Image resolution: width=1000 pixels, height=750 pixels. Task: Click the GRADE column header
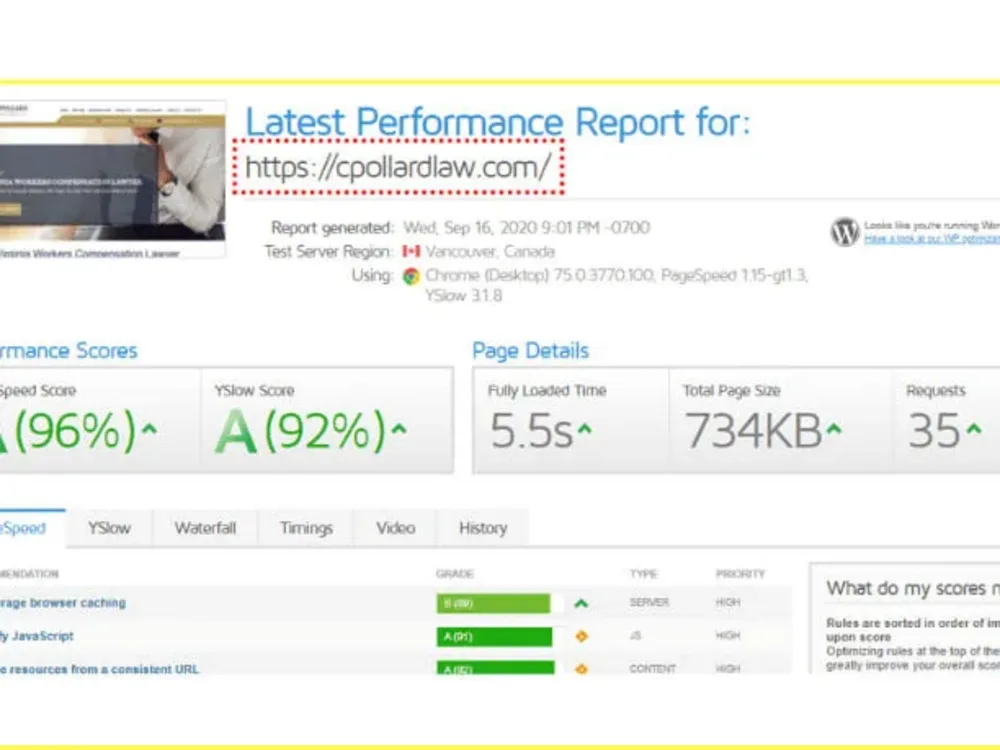click(x=455, y=574)
